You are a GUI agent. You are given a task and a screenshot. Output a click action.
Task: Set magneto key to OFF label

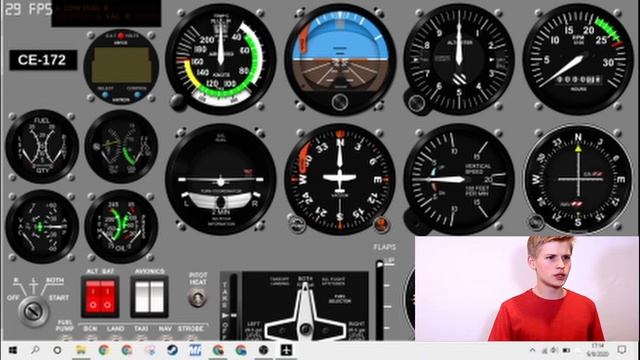click(13, 298)
